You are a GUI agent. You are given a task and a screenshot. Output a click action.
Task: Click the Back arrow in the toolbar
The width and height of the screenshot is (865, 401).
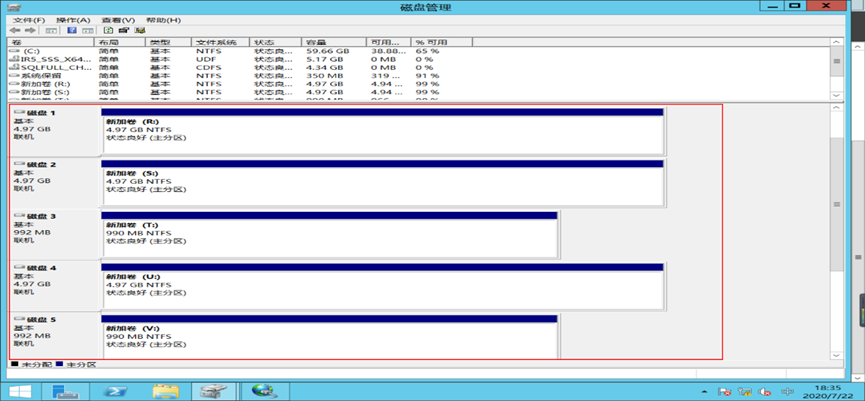pyautogui.click(x=15, y=30)
